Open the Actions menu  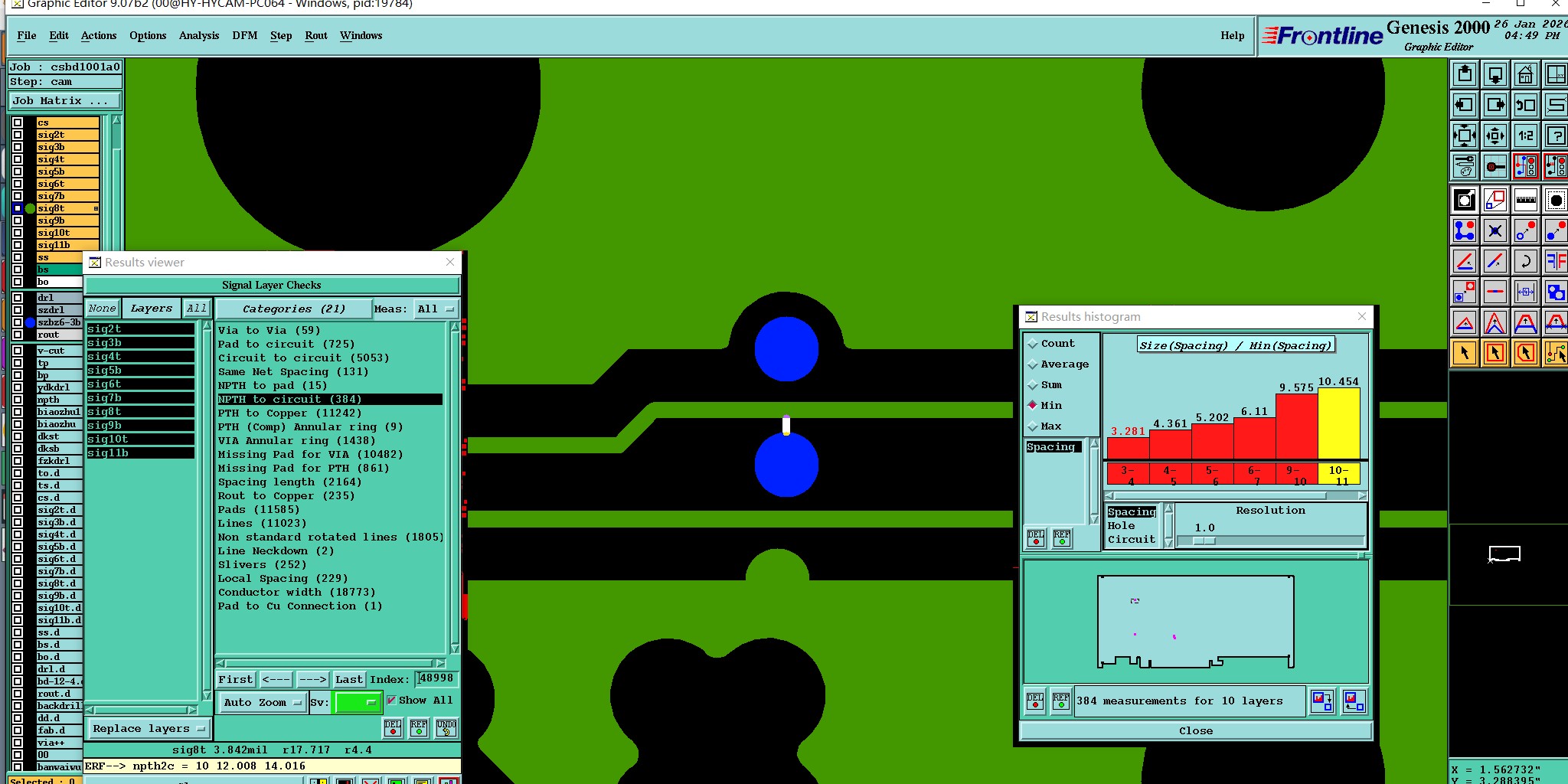coord(99,36)
